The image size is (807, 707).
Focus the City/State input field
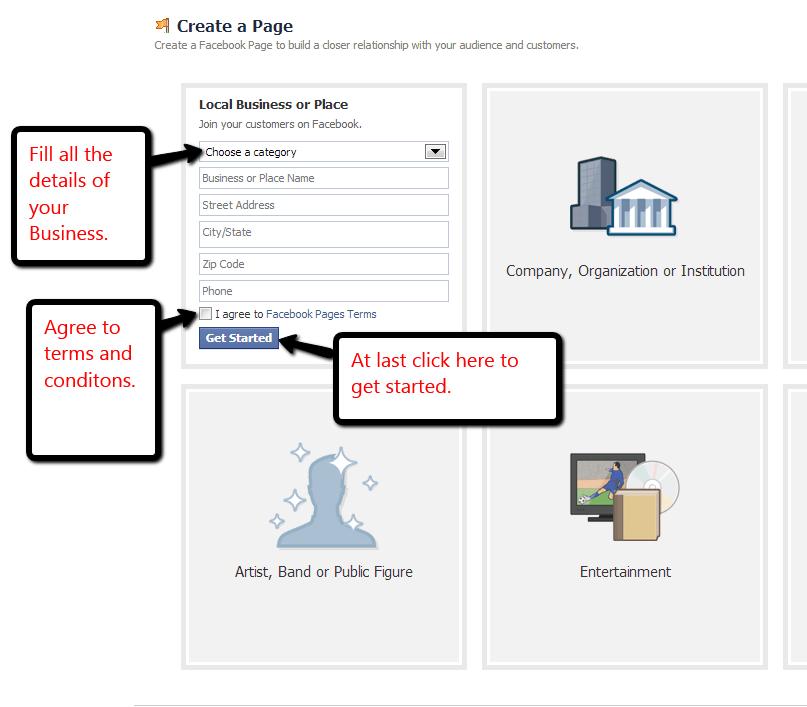click(324, 234)
